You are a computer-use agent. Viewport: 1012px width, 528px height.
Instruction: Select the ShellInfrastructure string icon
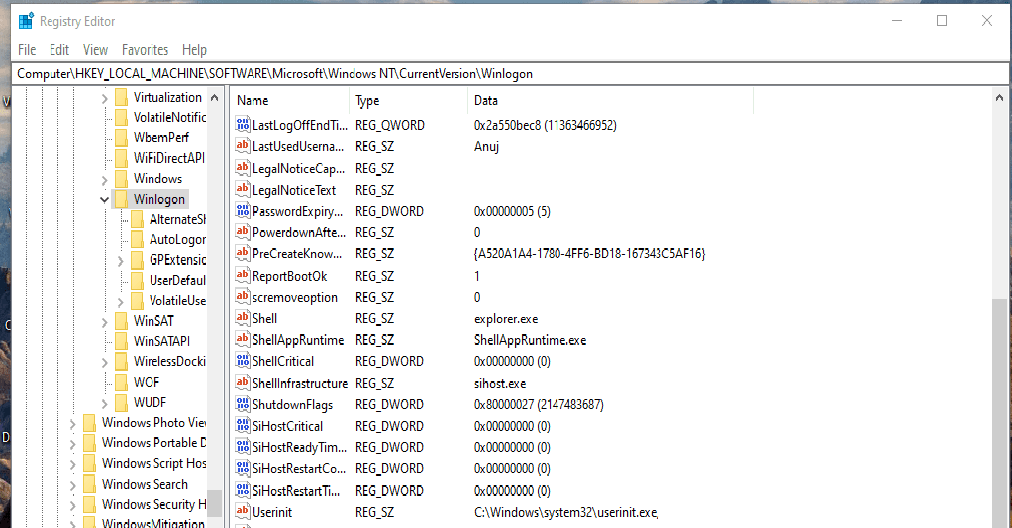[243, 383]
